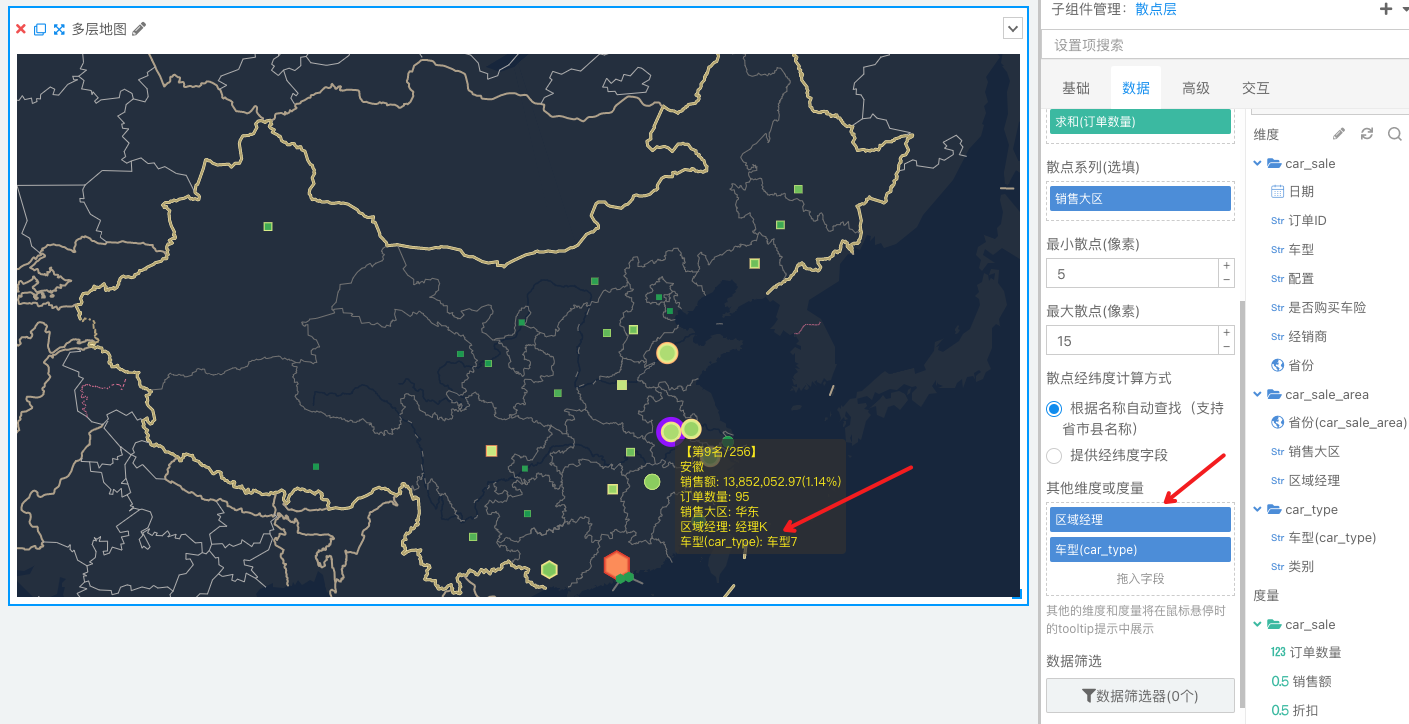This screenshot has height=724, width=1409.
Task: Select 根据名称自动查找 radio option
Action: click(1054, 408)
